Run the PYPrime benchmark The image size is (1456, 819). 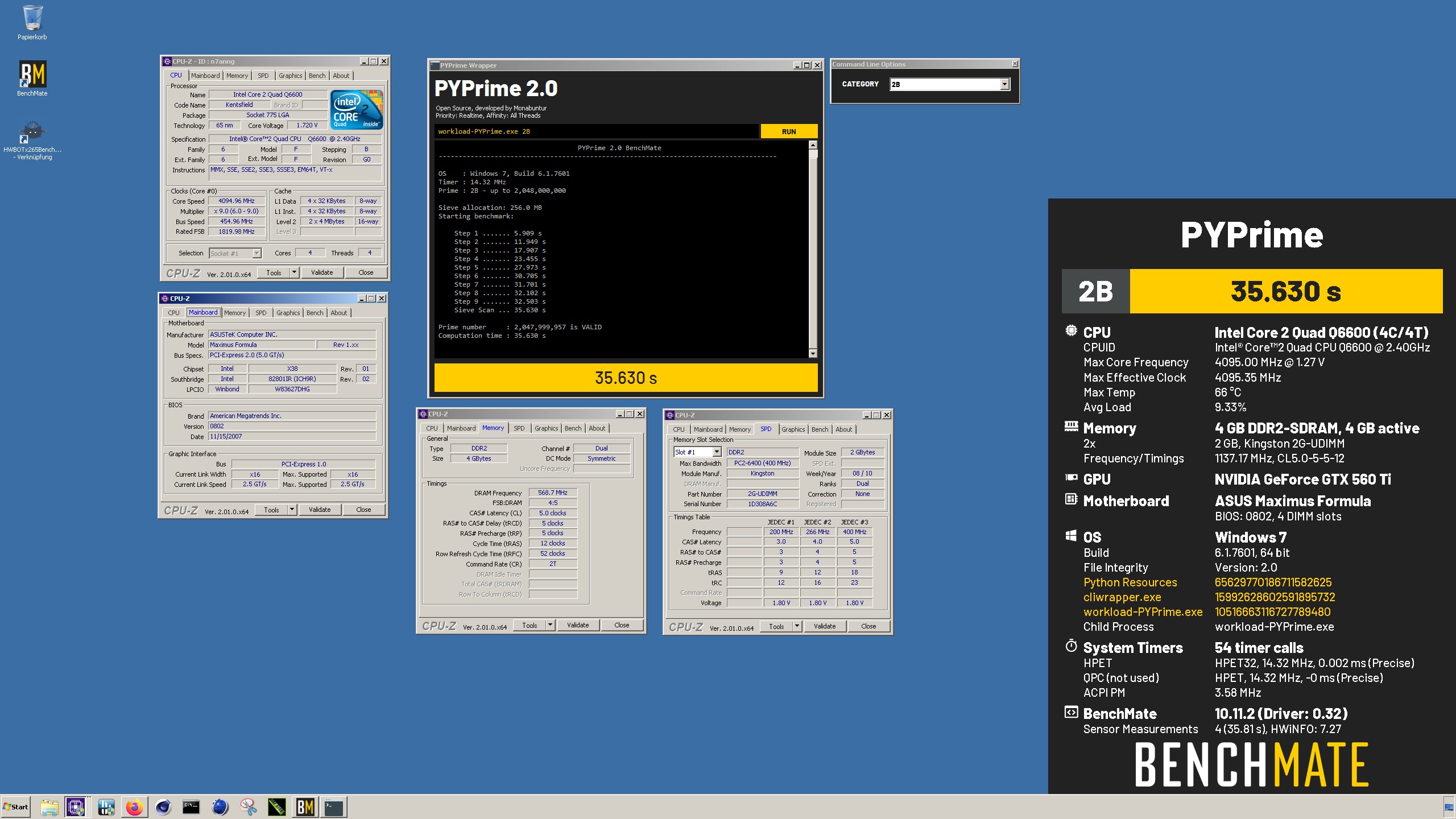pos(789,131)
